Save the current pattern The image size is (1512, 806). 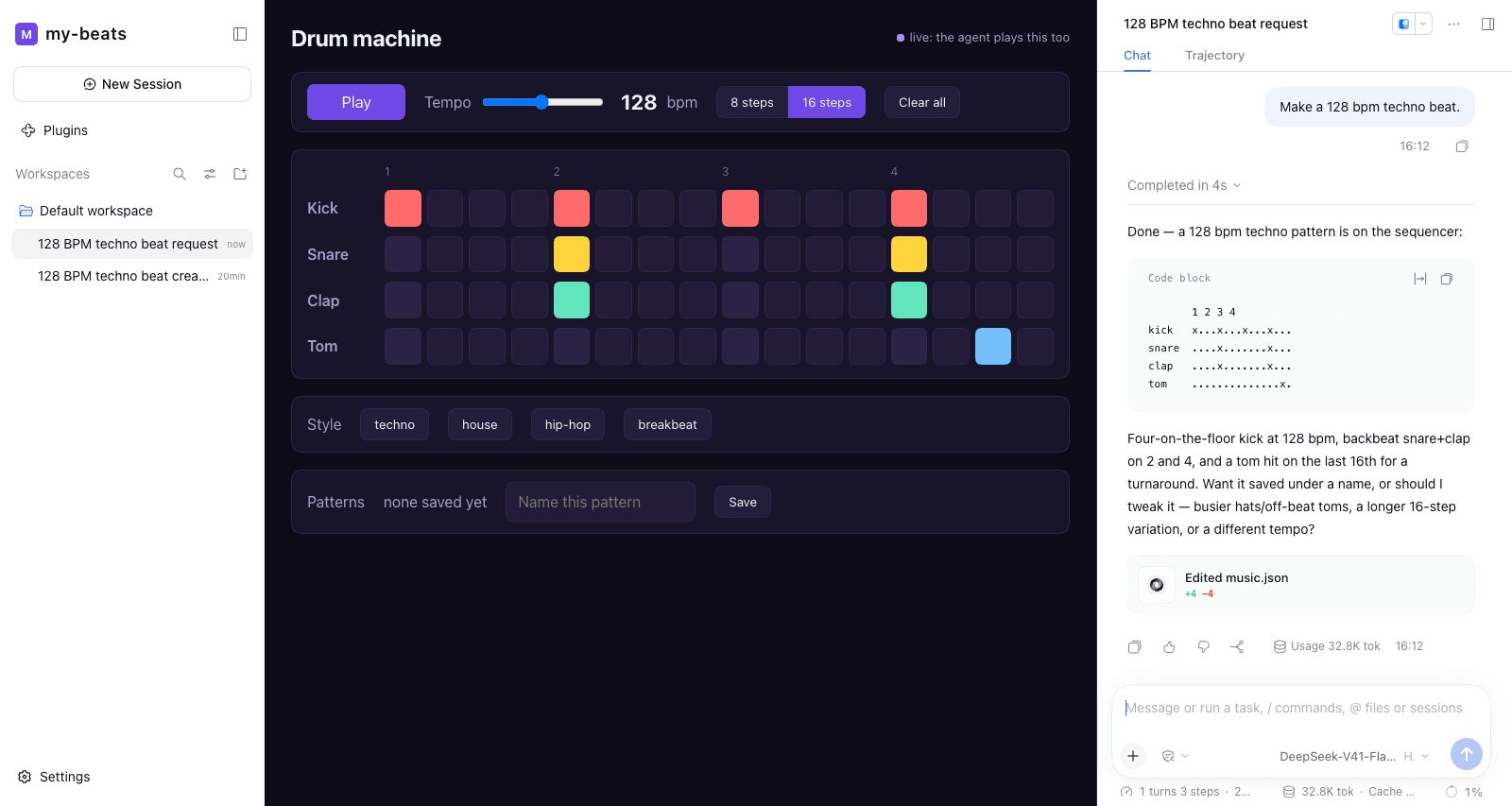[743, 502]
